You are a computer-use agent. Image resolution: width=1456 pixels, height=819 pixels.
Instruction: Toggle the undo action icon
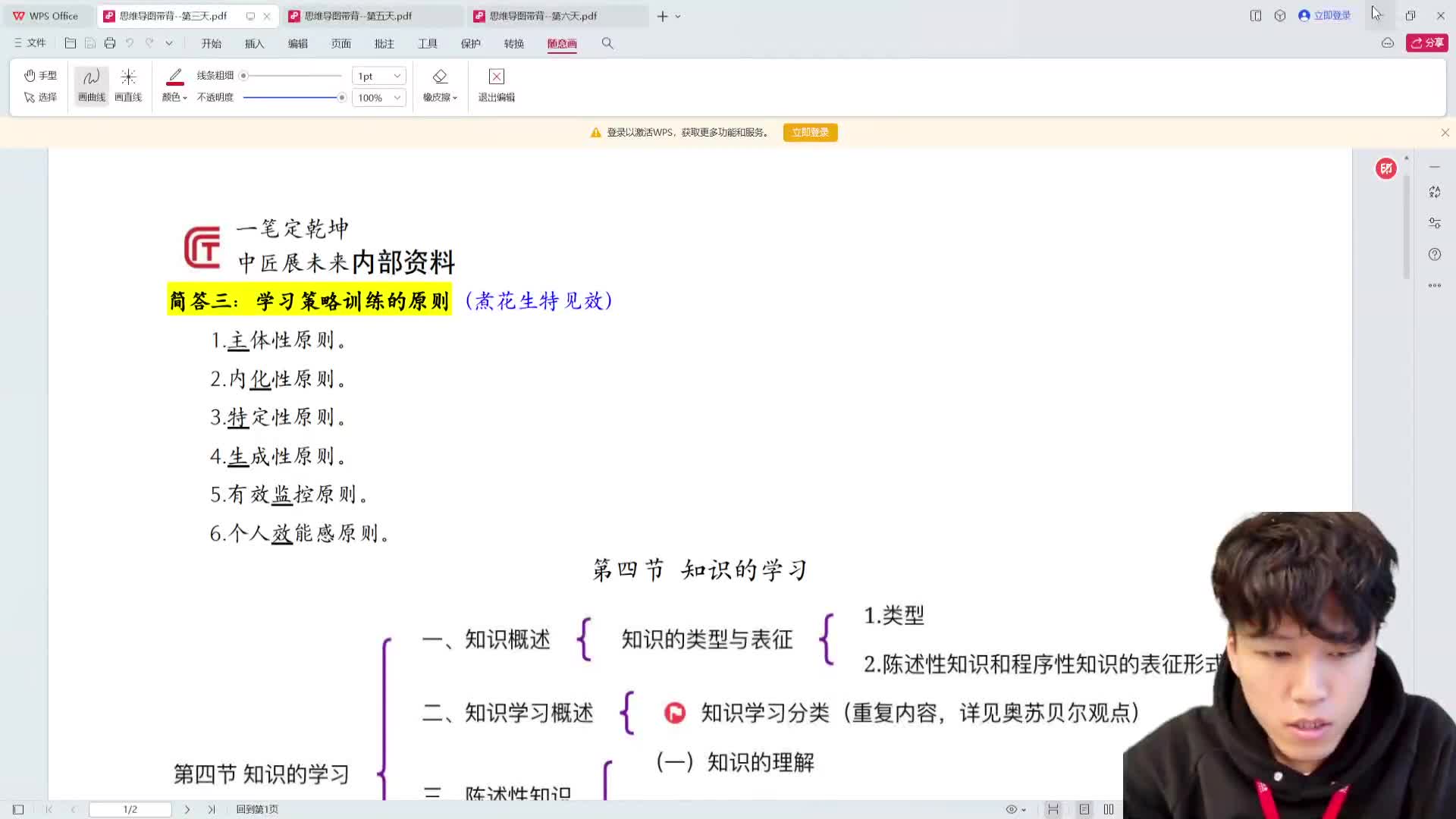click(x=128, y=42)
